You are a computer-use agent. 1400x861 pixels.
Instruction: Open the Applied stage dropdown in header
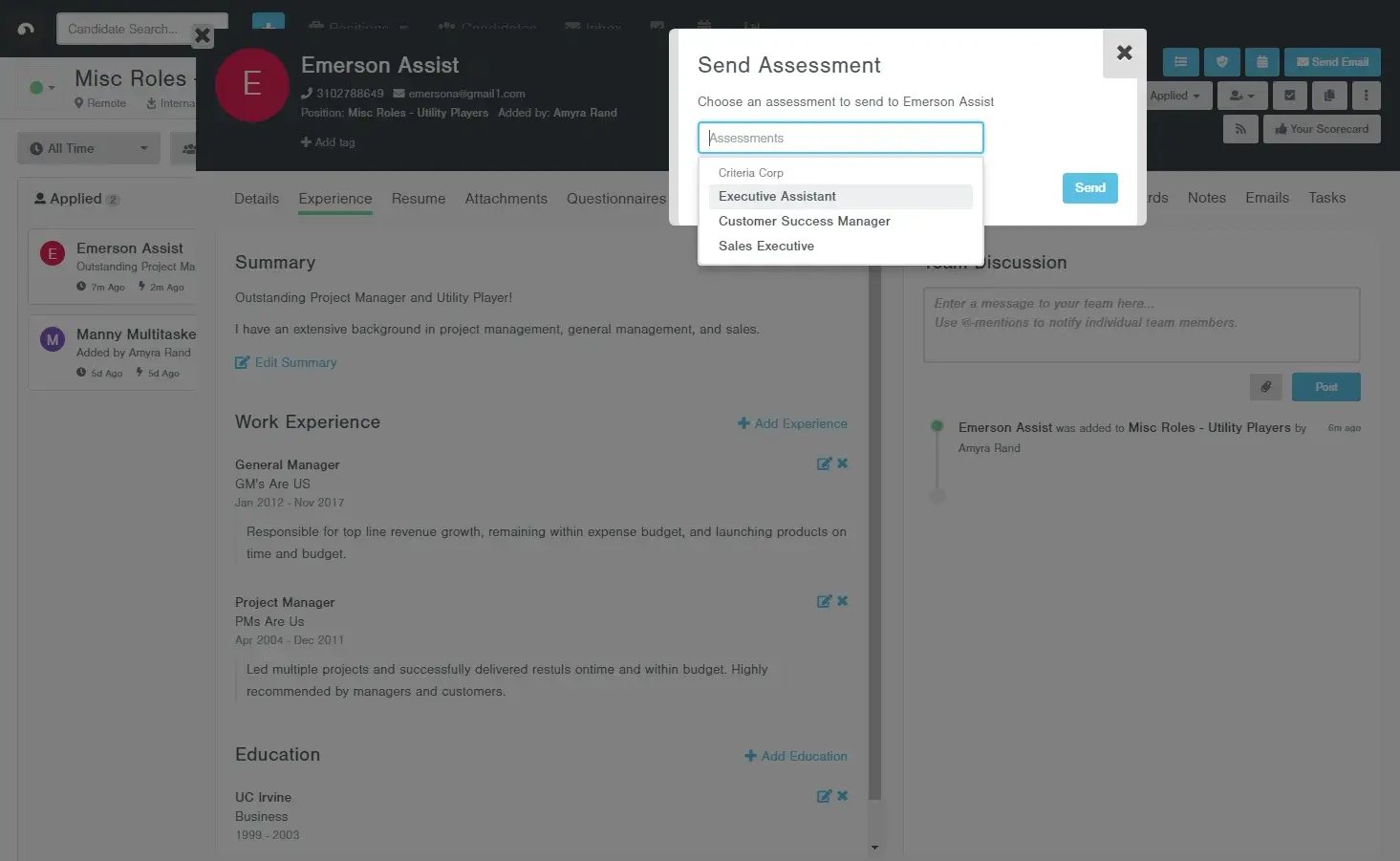pos(1177,96)
